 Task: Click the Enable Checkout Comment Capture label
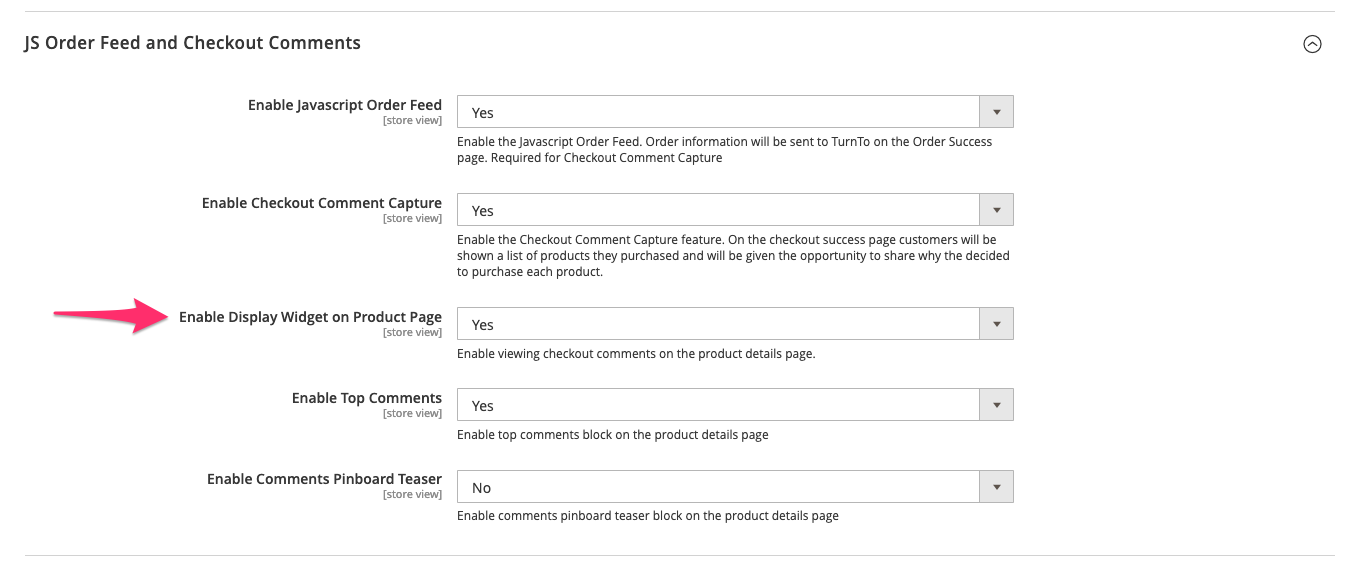coord(321,203)
